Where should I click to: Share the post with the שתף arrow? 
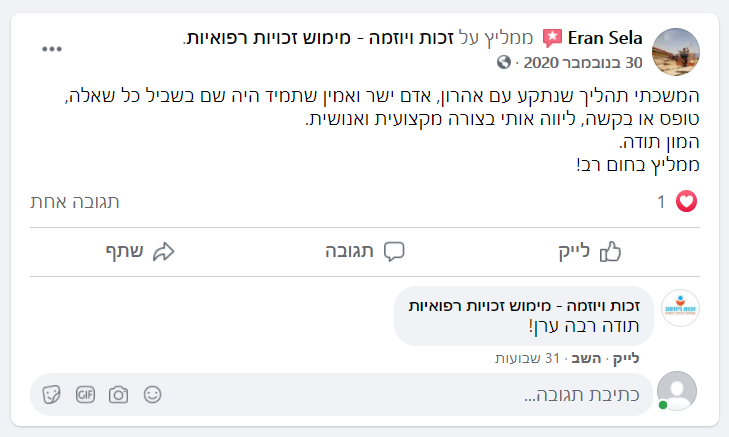tap(140, 252)
